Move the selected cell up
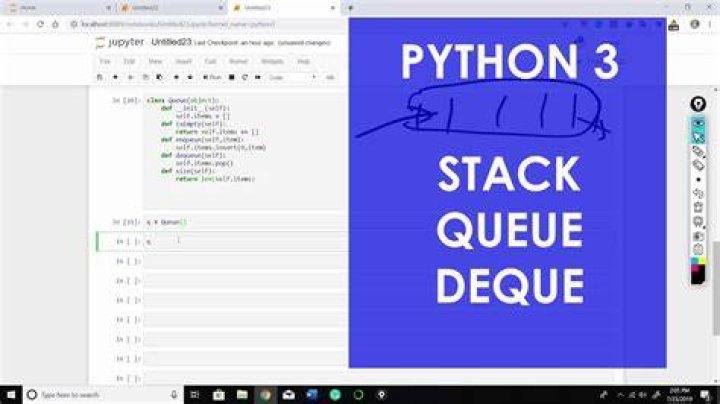Screen dimensions: 720x404 [176, 77]
